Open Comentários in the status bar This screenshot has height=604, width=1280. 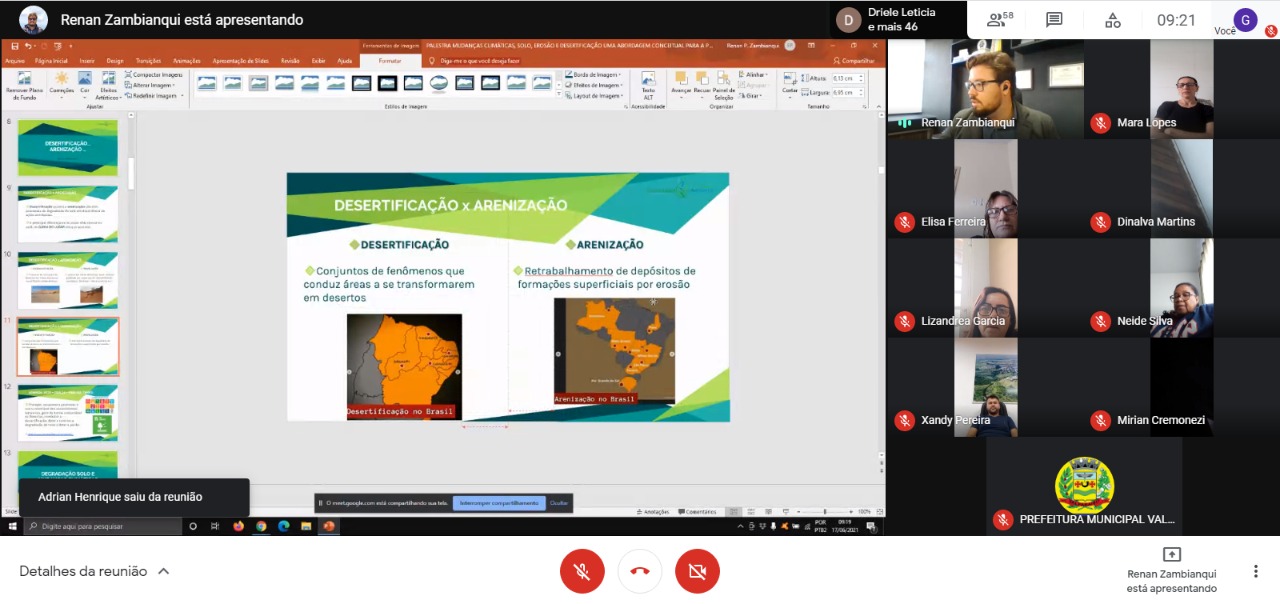click(x=697, y=511)
